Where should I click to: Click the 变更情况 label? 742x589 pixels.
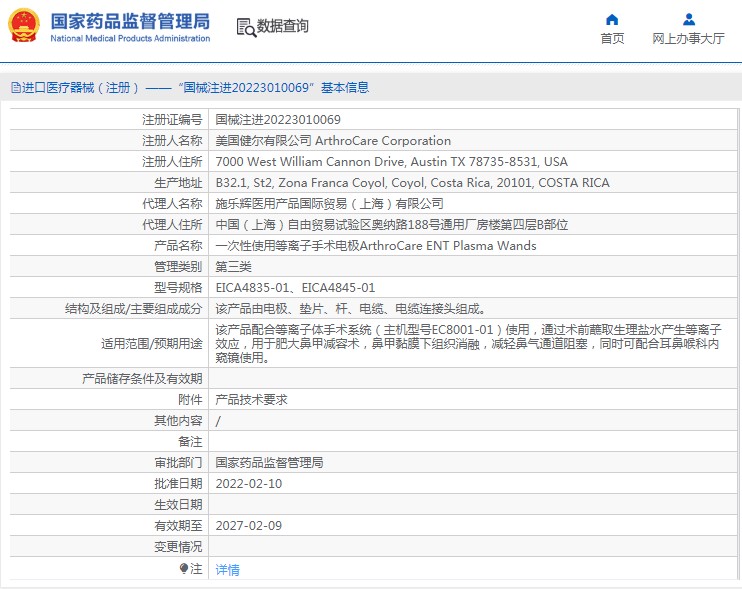178,547
